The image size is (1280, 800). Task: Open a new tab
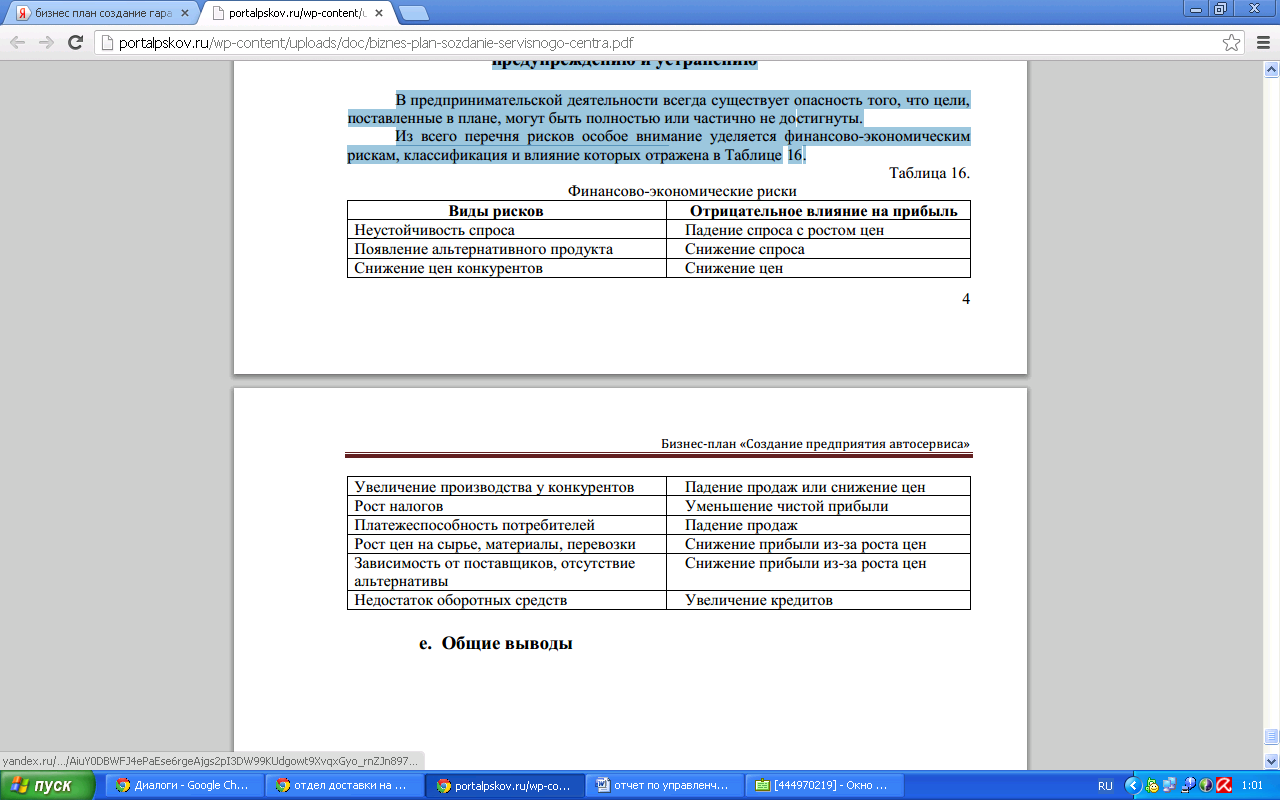413,13
